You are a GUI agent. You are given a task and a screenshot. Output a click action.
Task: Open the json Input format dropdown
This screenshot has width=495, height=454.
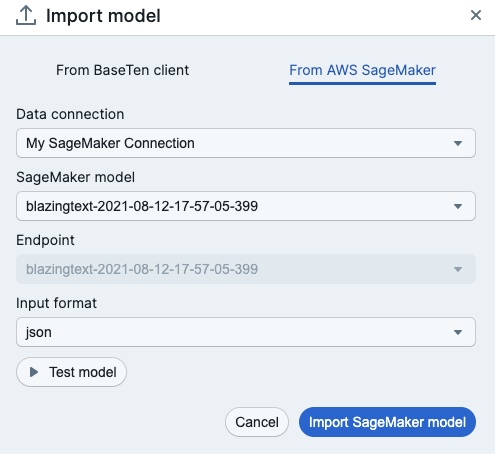(246, 332)
